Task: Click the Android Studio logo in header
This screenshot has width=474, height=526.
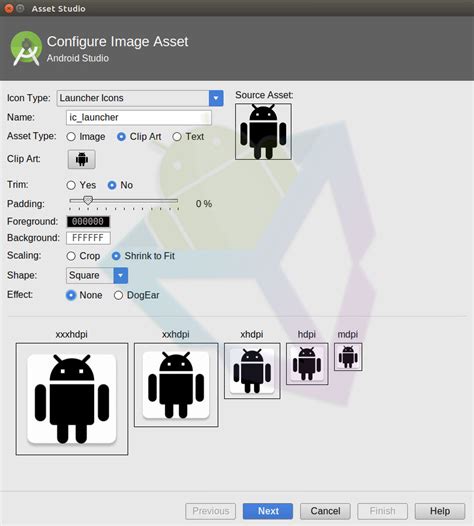Action: tap(26, 49)
